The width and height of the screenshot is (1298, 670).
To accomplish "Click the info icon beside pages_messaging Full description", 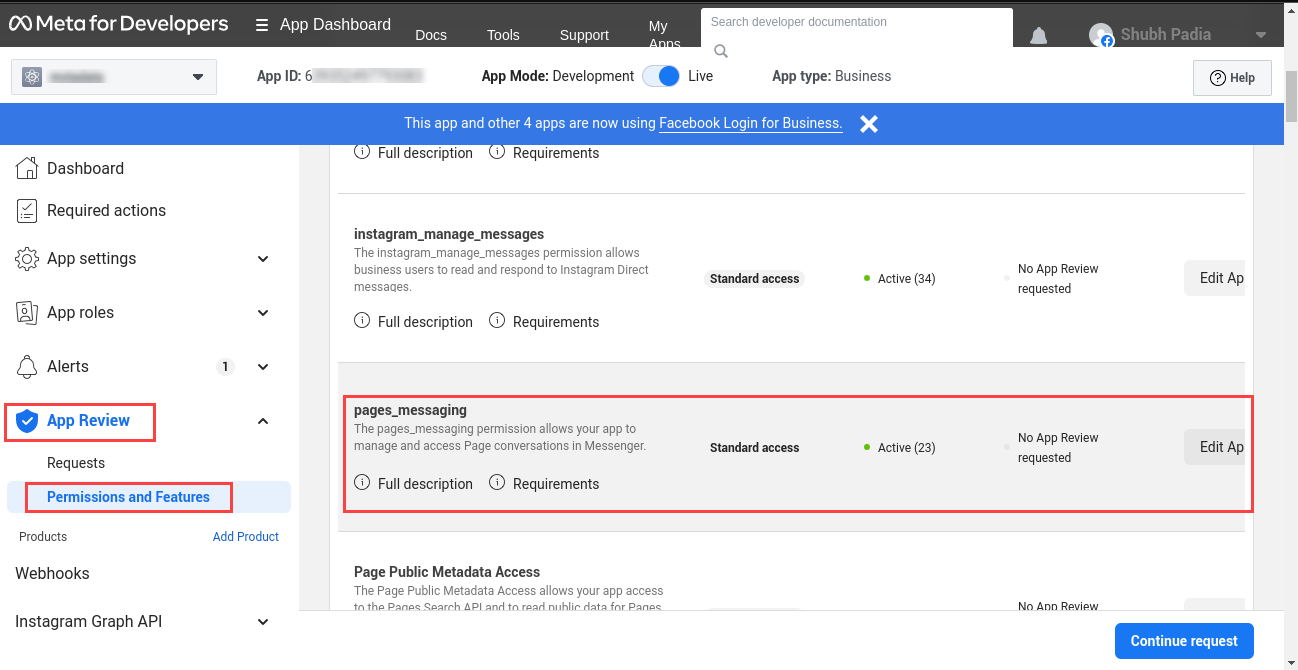I will [x=361, y=482].
